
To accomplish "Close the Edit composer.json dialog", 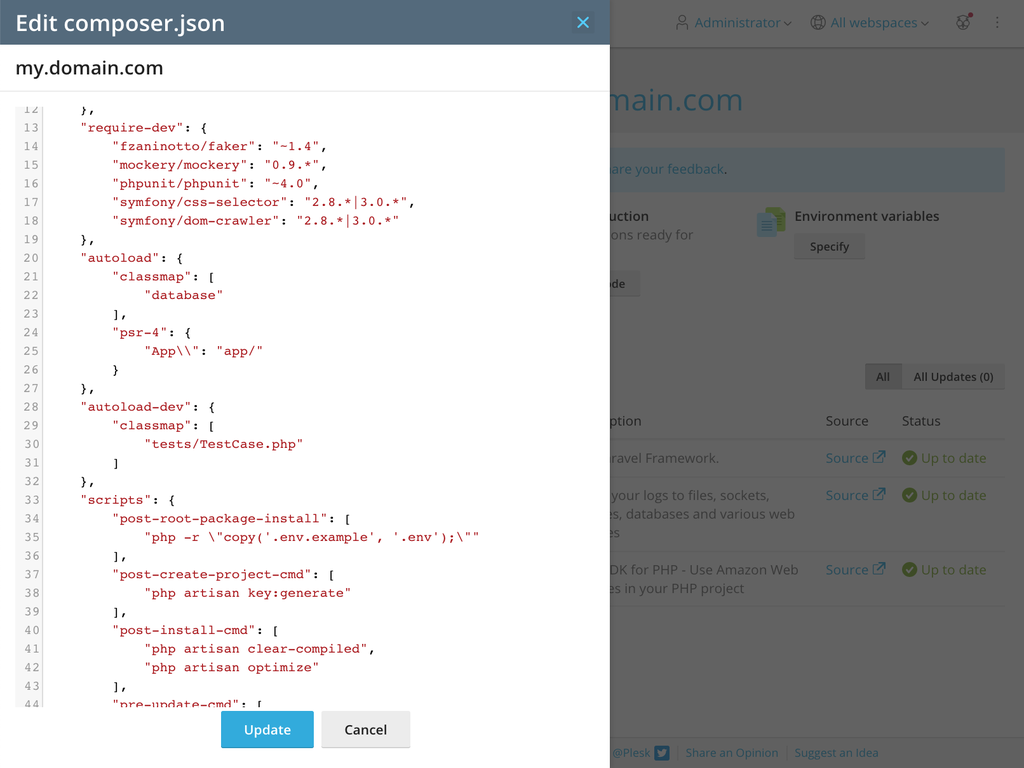I will [x=583, y=21].
